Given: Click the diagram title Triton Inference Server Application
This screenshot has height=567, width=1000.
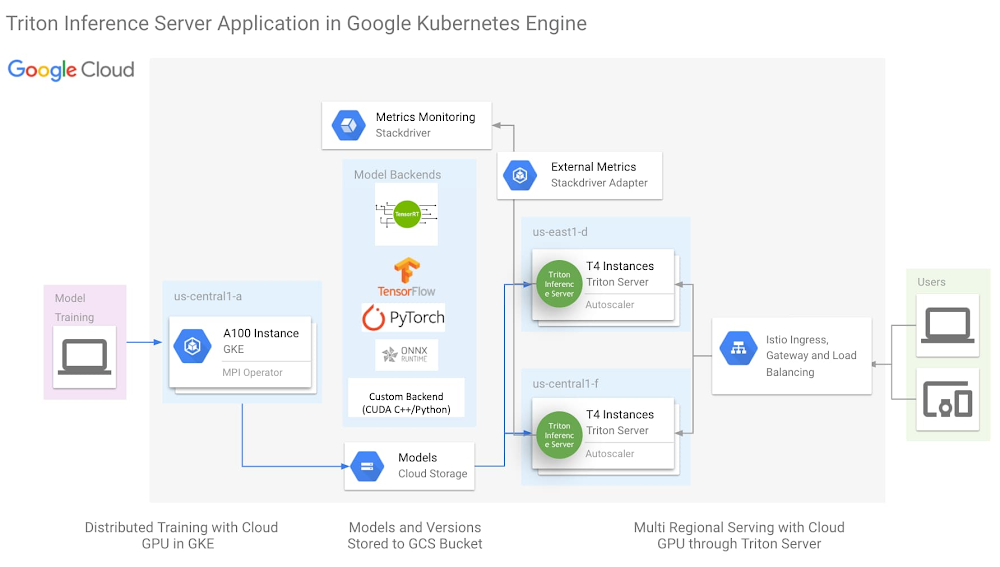Looking at the screenshot, I should pyautogui.click(x=296, y=24).
